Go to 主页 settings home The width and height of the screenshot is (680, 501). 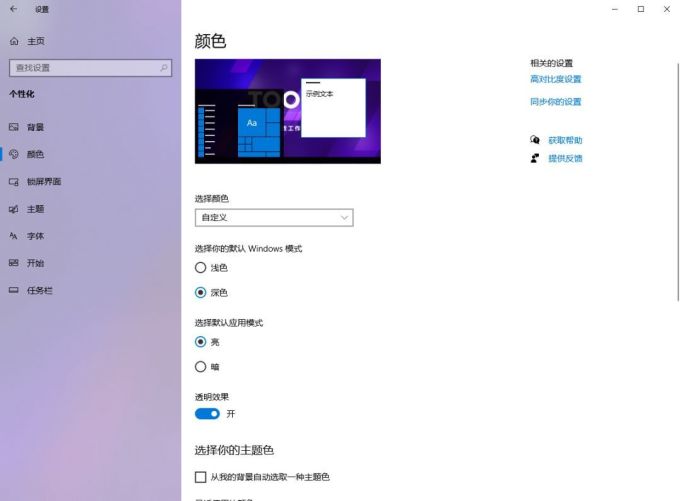coord(36,41)
